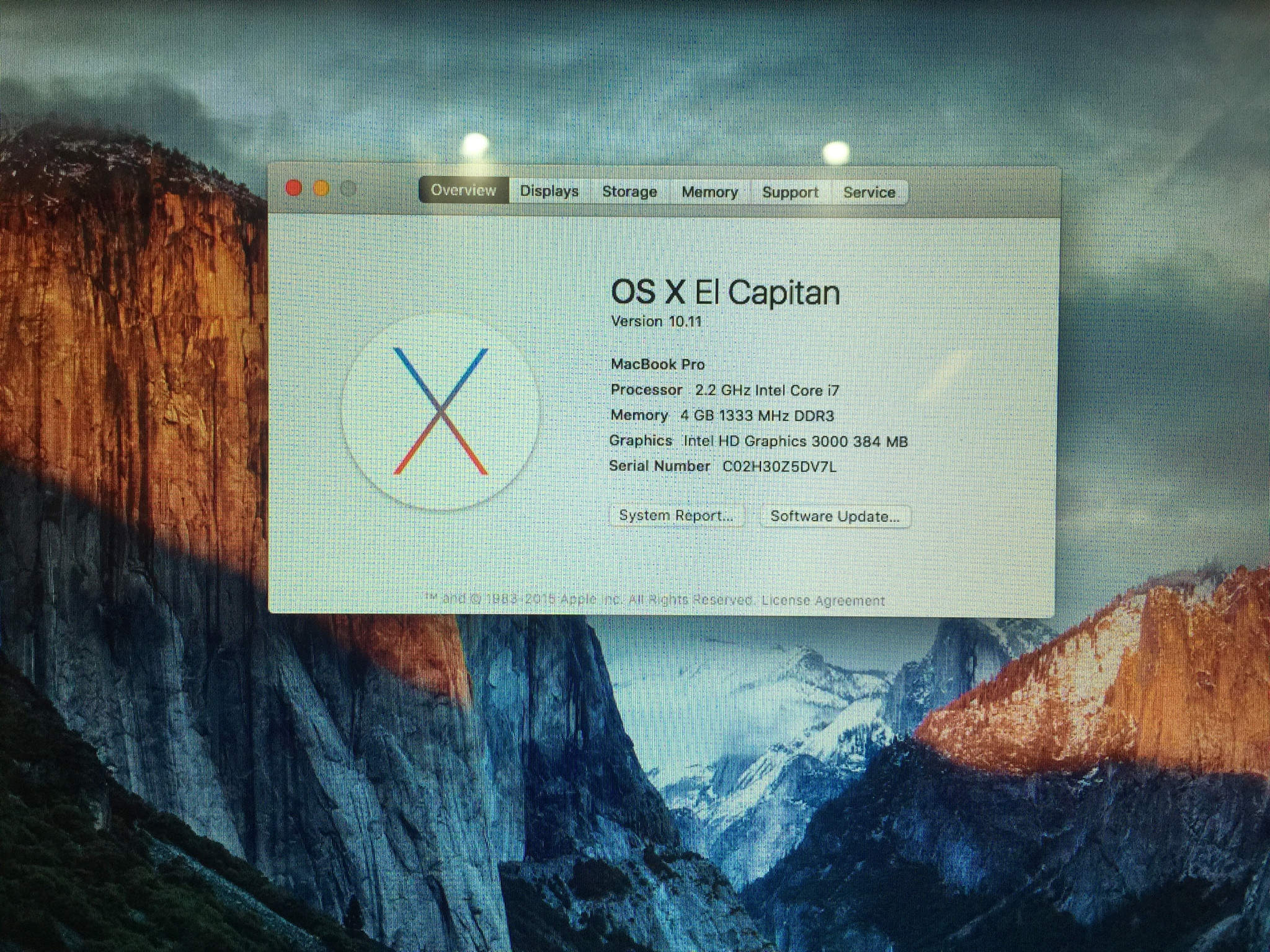Click Intel HD Graphics 3000 384 MB
Screen dimensions: 1270x952
796,441
